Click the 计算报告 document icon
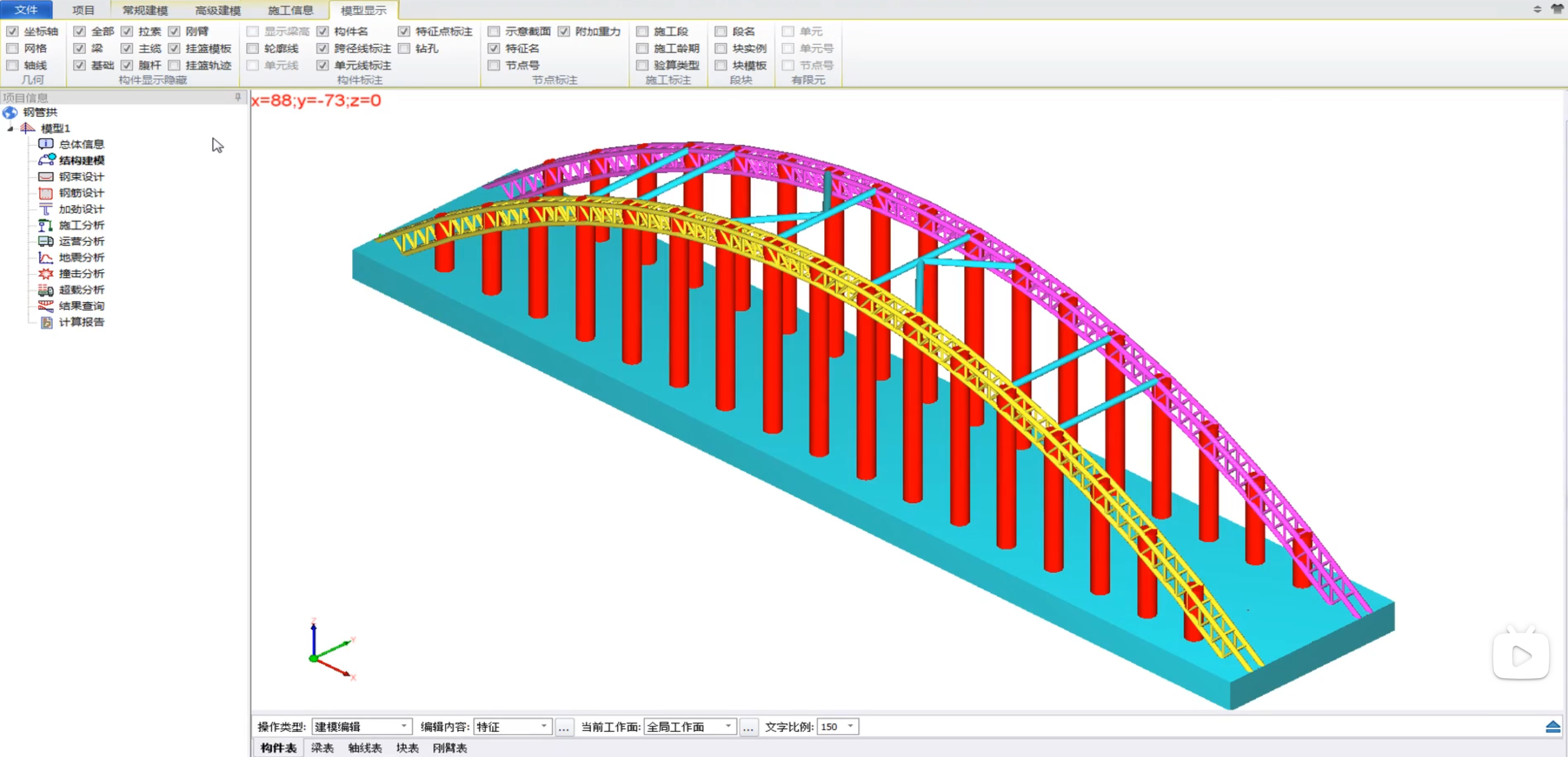The height and width of the screenshot is (757, 1568). point(46,322)
